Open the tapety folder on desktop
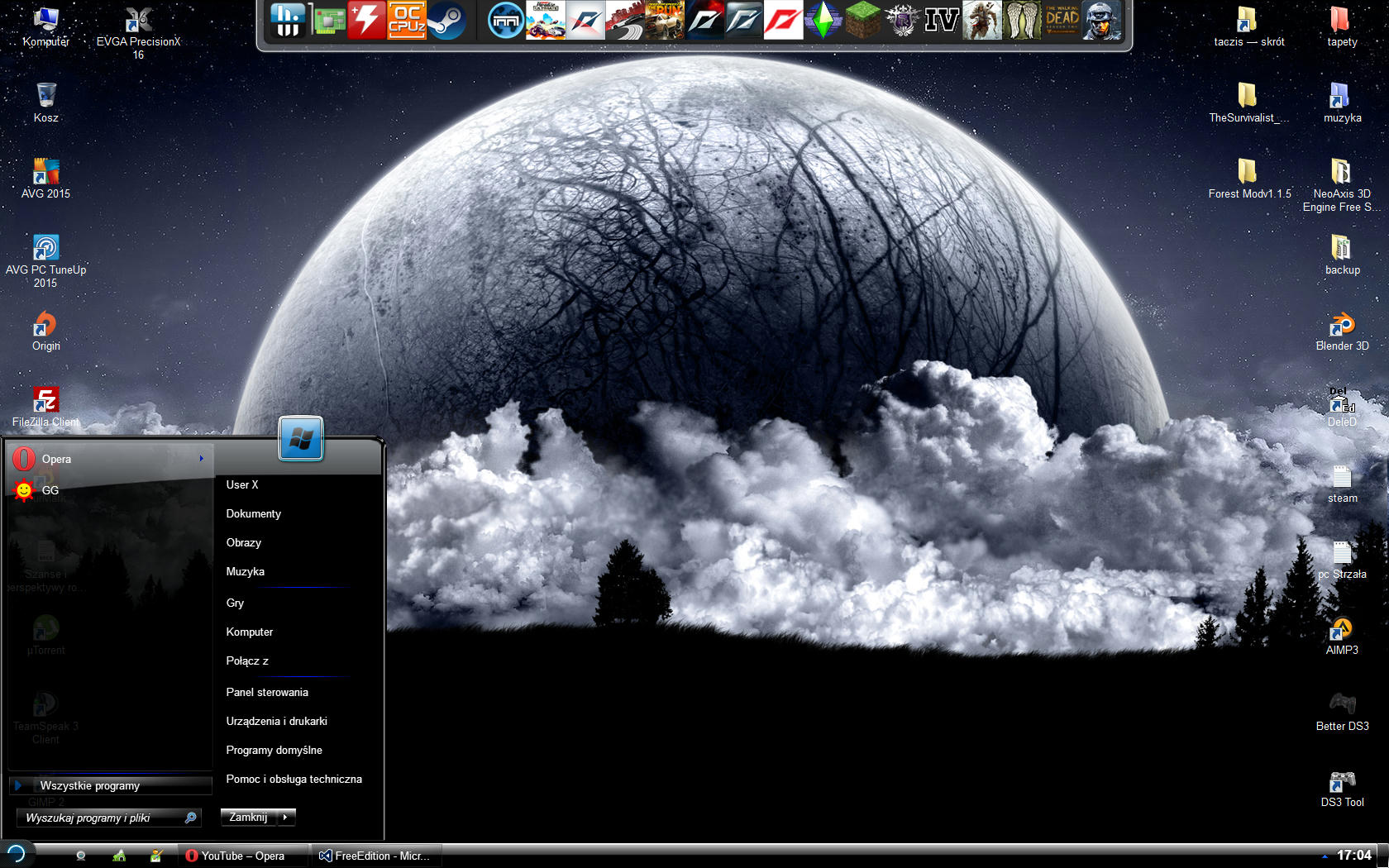This screenshot has height=868, width=1389. point(1342,26)
